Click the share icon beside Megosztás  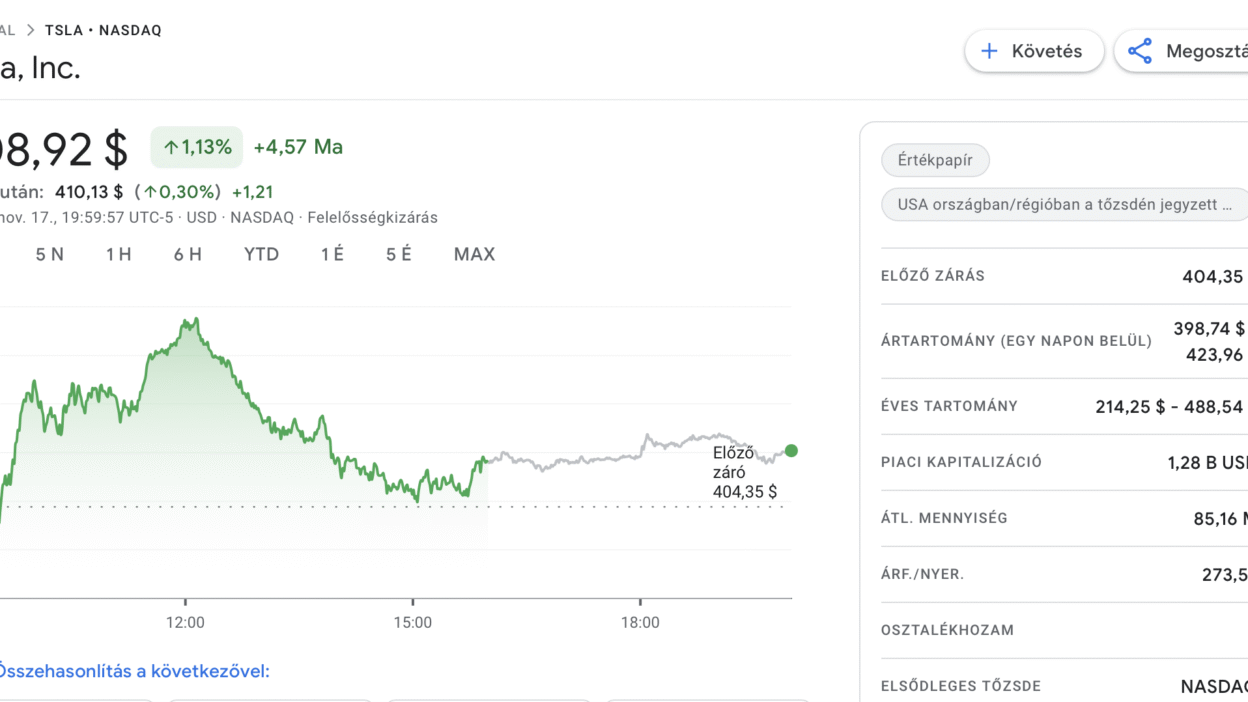[1140, 51]
